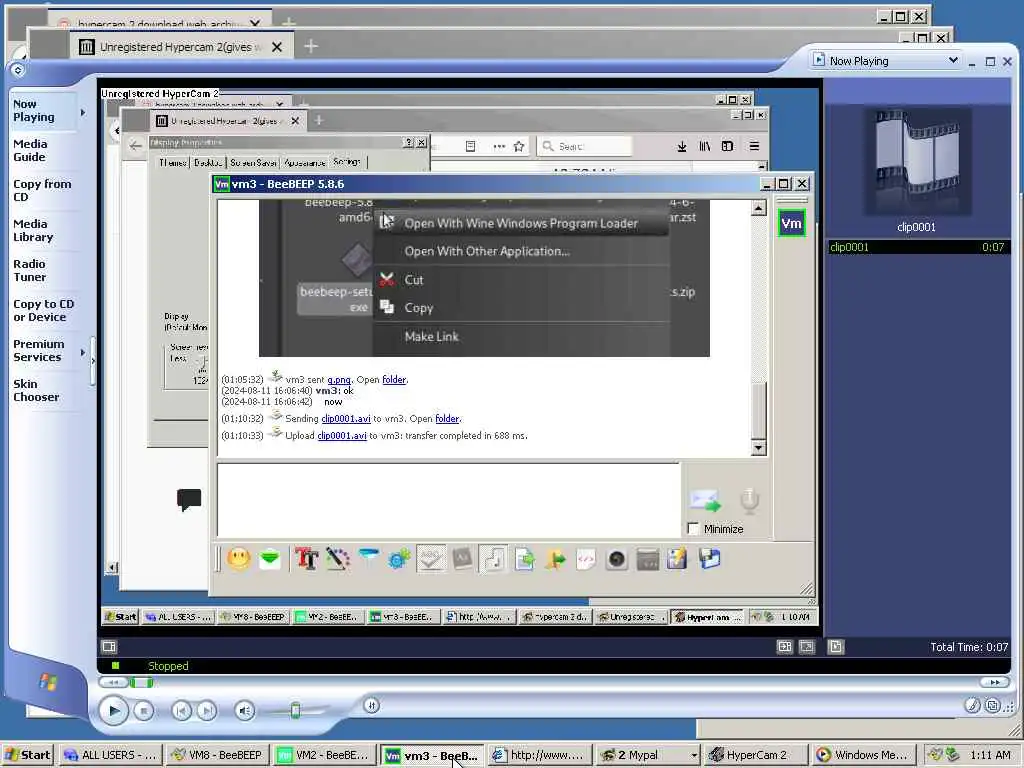The width and height of the screenshot is (1024, 768).
Task: Click round up-down arrows button beside volume
Action: pyautogui.click(x=372, y=705)
